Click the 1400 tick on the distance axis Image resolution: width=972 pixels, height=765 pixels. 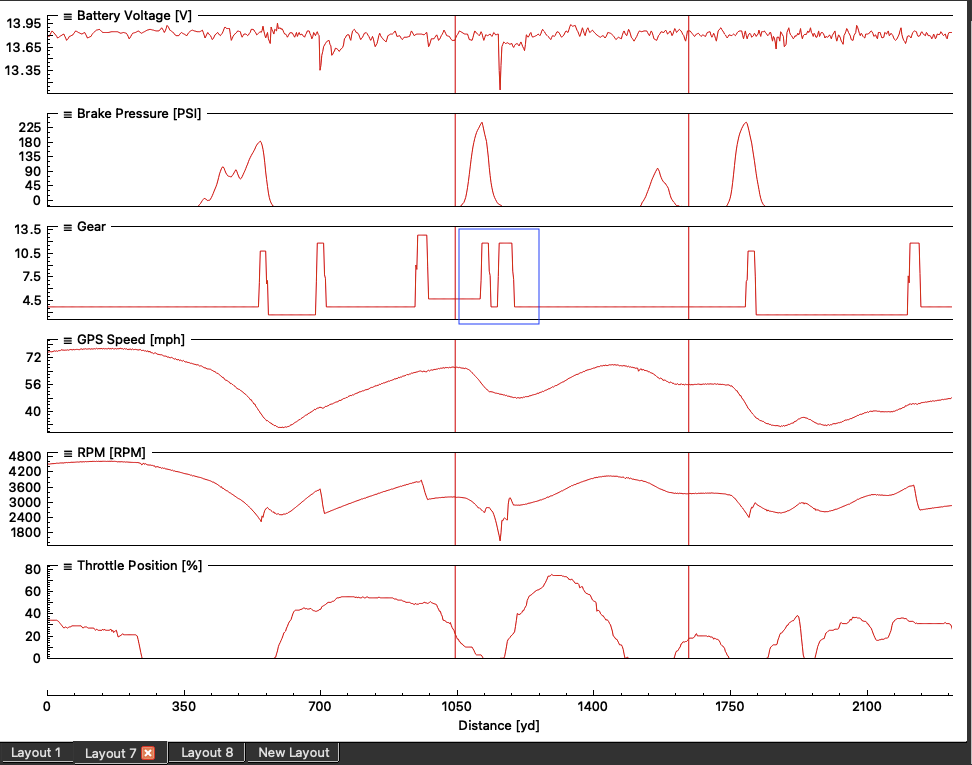pos(593,706)
